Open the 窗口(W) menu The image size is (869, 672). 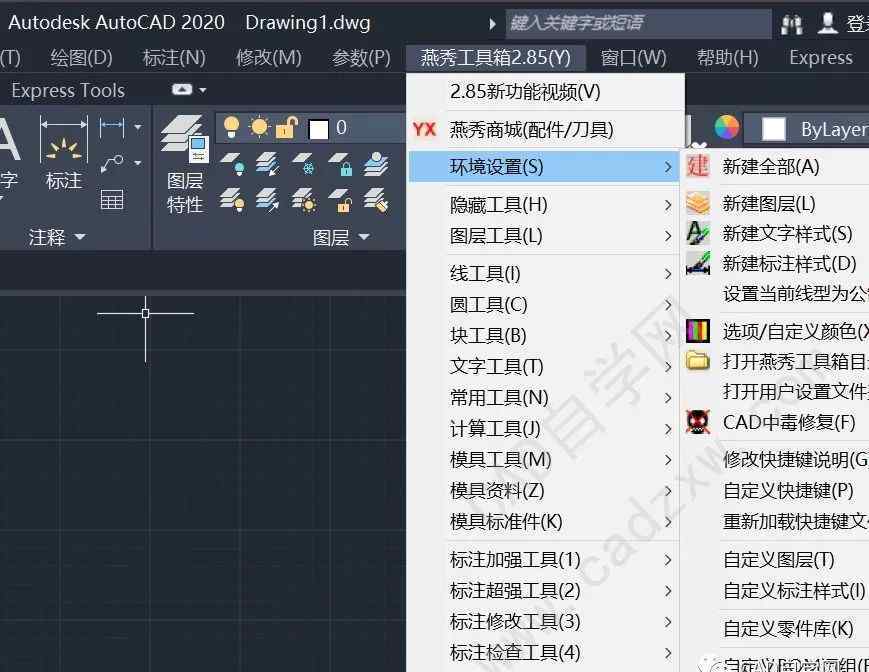633,58
